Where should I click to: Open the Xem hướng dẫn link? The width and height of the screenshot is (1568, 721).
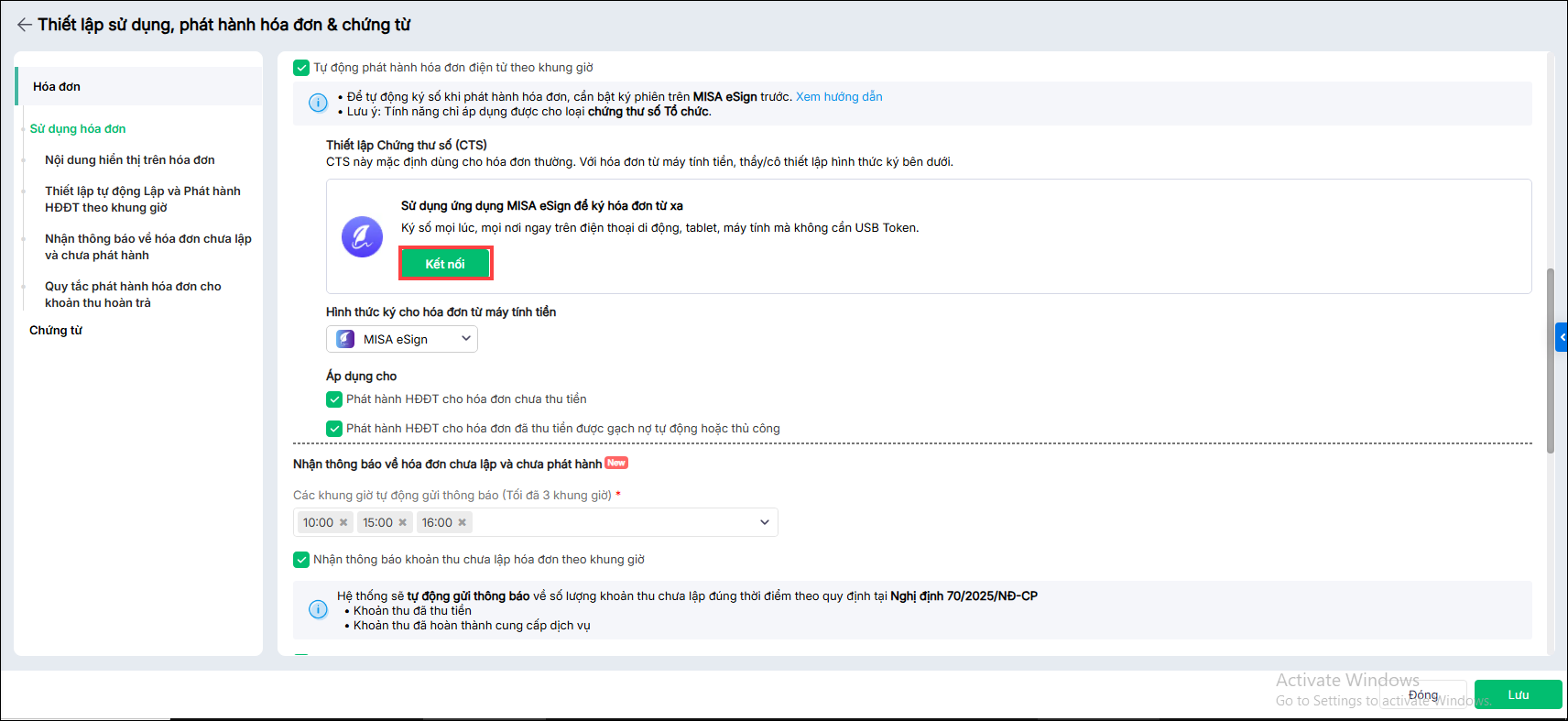click(839, 97)
